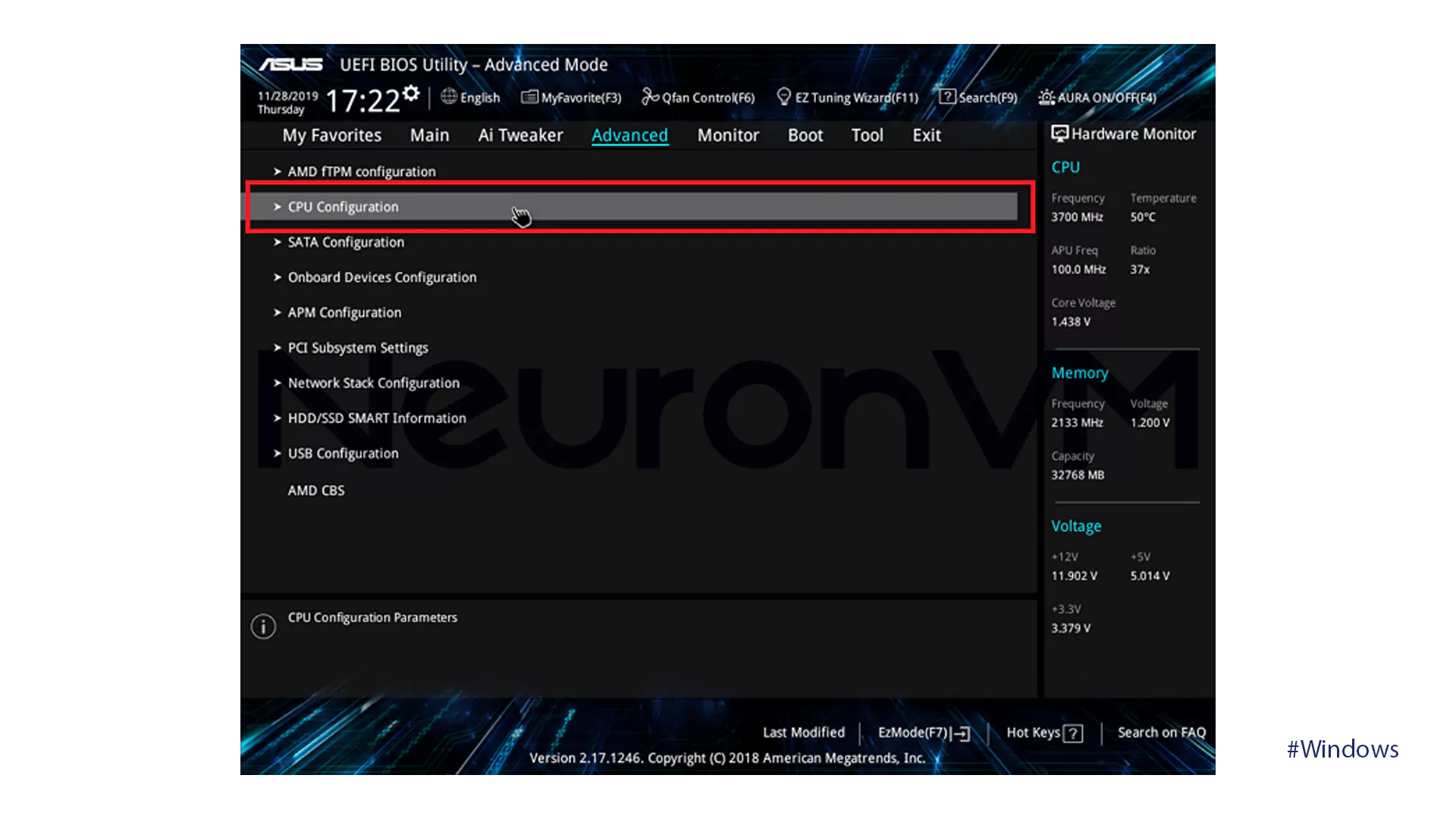1456x819 pixels.
Task: Click the 11.902 V value
Action: (x=1074, y=576)
